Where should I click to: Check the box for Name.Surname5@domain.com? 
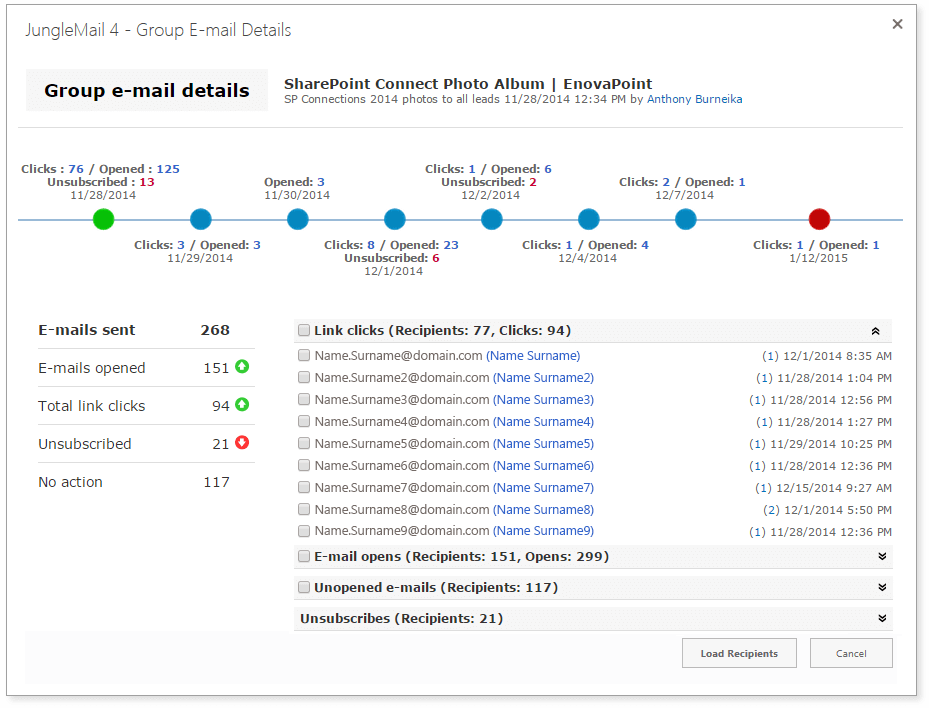(304, 443)
